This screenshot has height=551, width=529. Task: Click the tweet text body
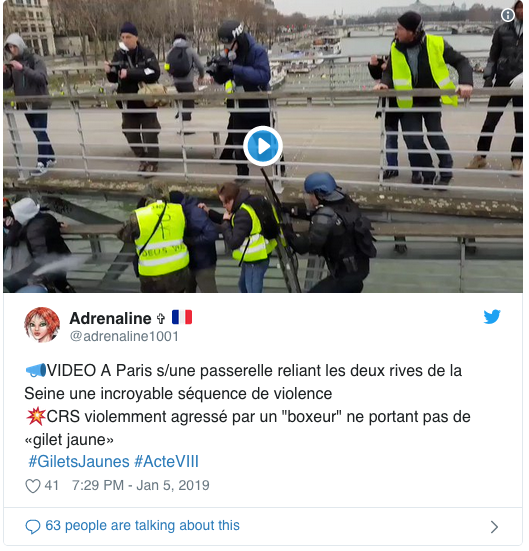(x=247, y=405)
